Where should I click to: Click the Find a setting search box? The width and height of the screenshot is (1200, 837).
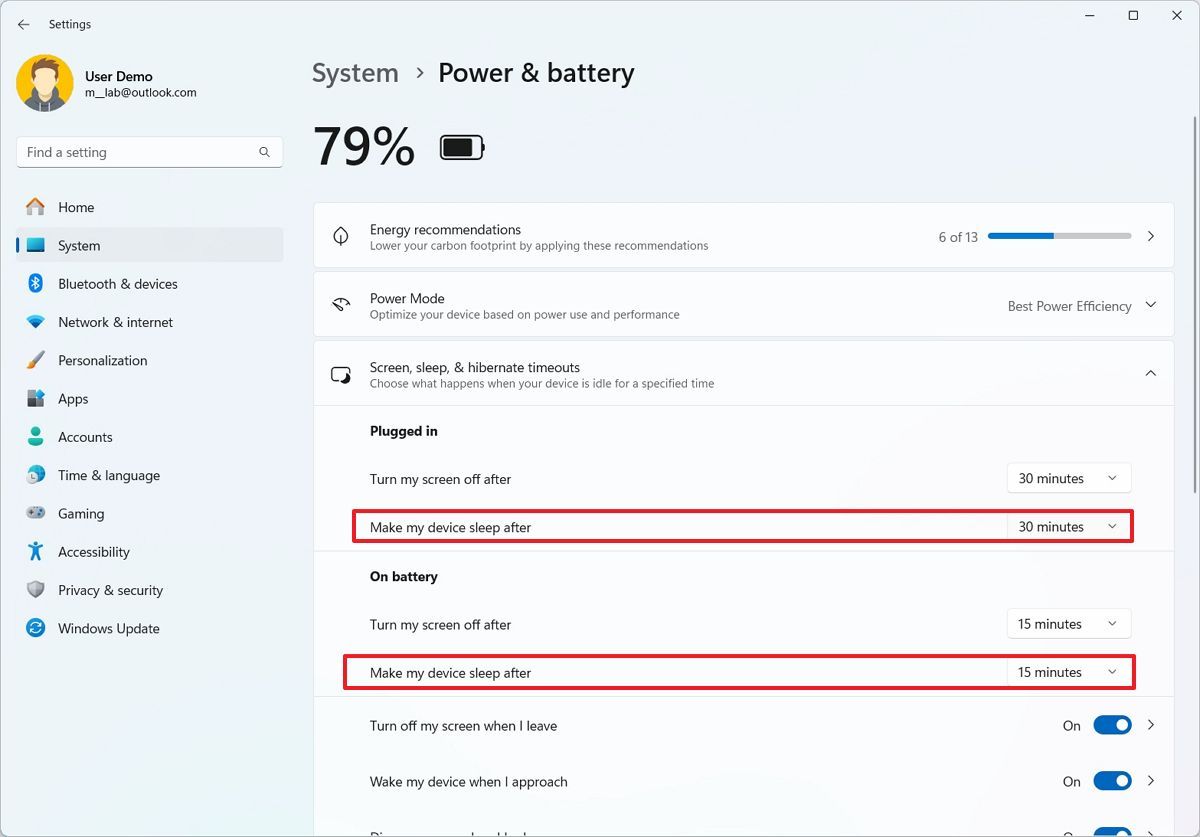148,151
